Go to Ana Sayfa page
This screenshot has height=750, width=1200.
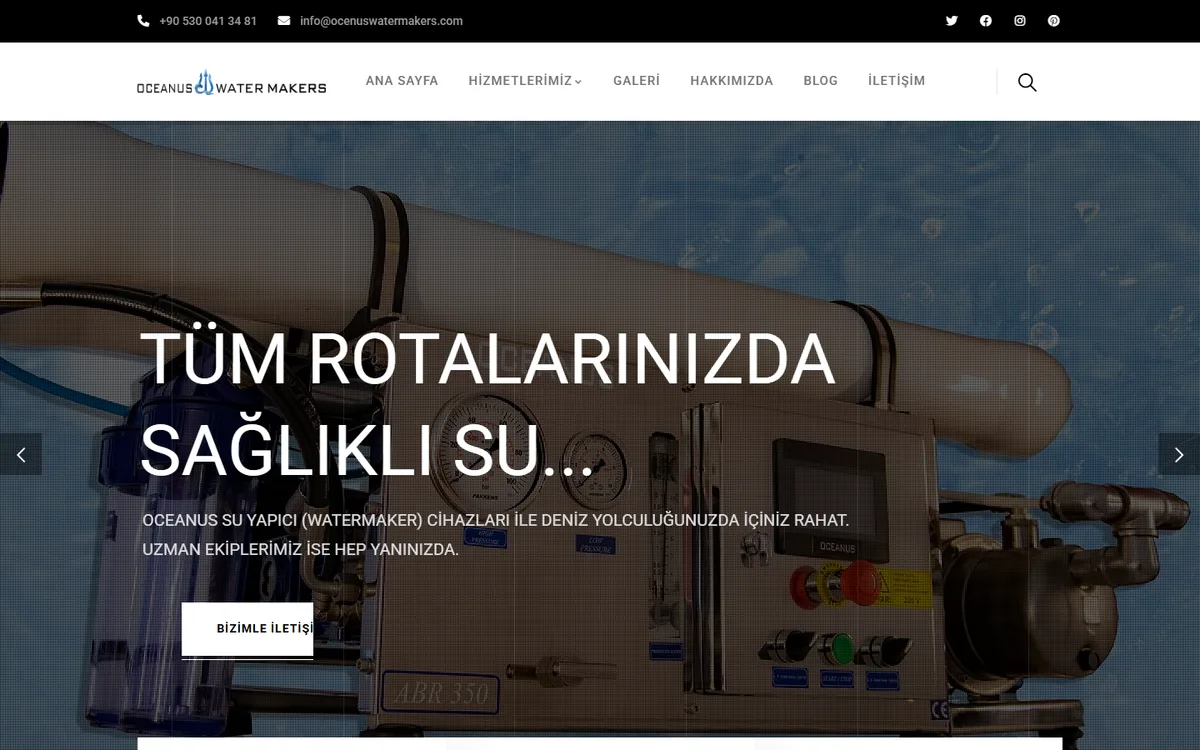point(402,81)
